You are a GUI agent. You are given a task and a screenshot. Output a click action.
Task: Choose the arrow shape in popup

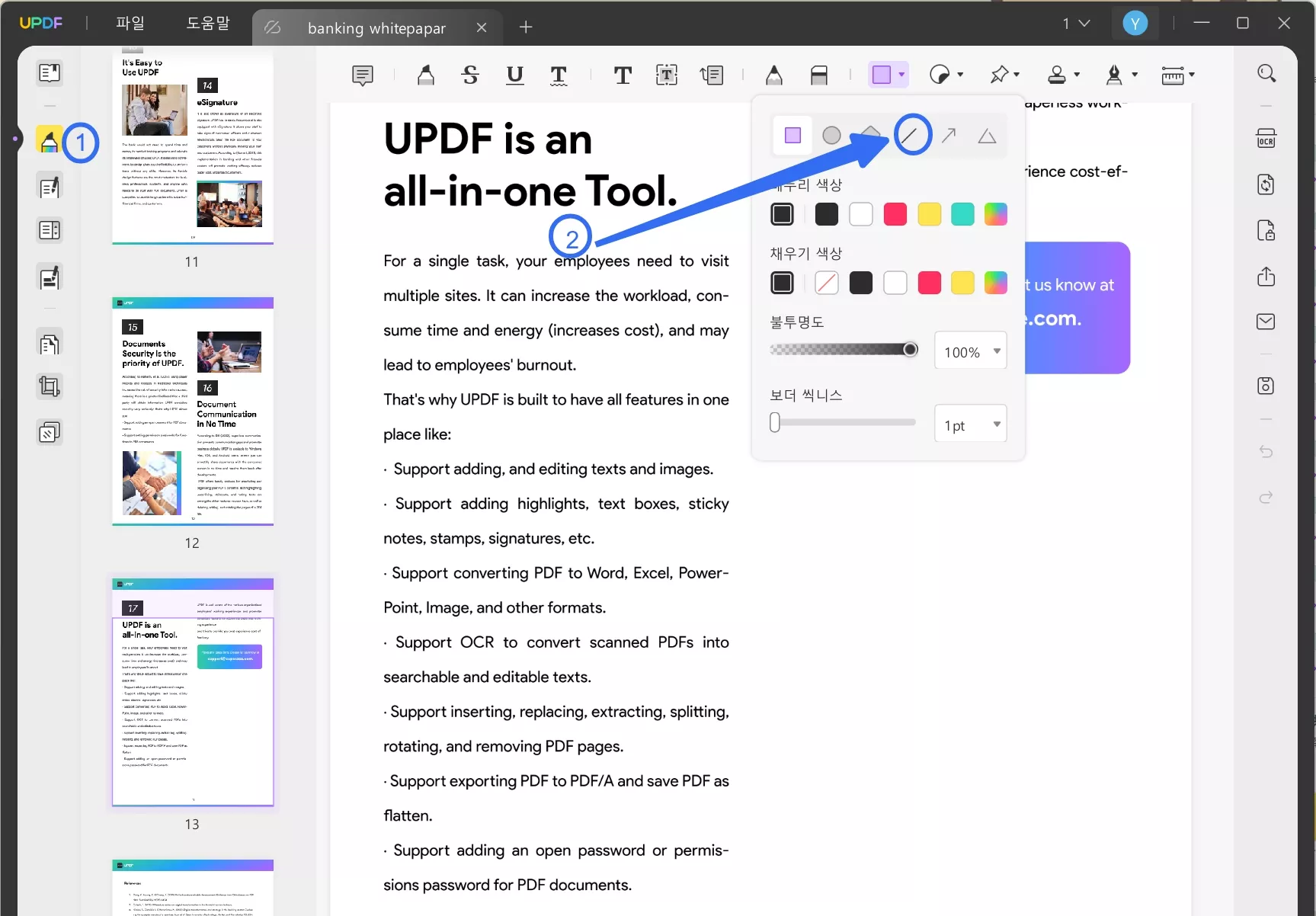click(x=949, y=136)
